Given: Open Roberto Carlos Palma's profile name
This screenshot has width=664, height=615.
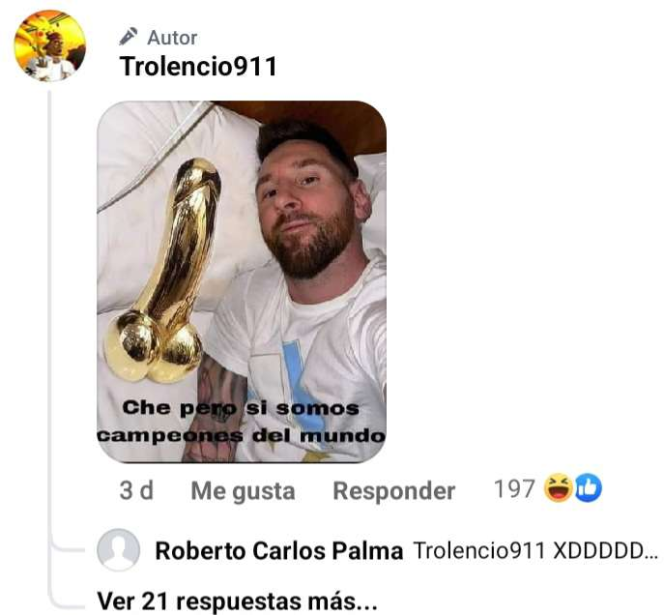Looking at the screenshot, I should click(279, 551).
